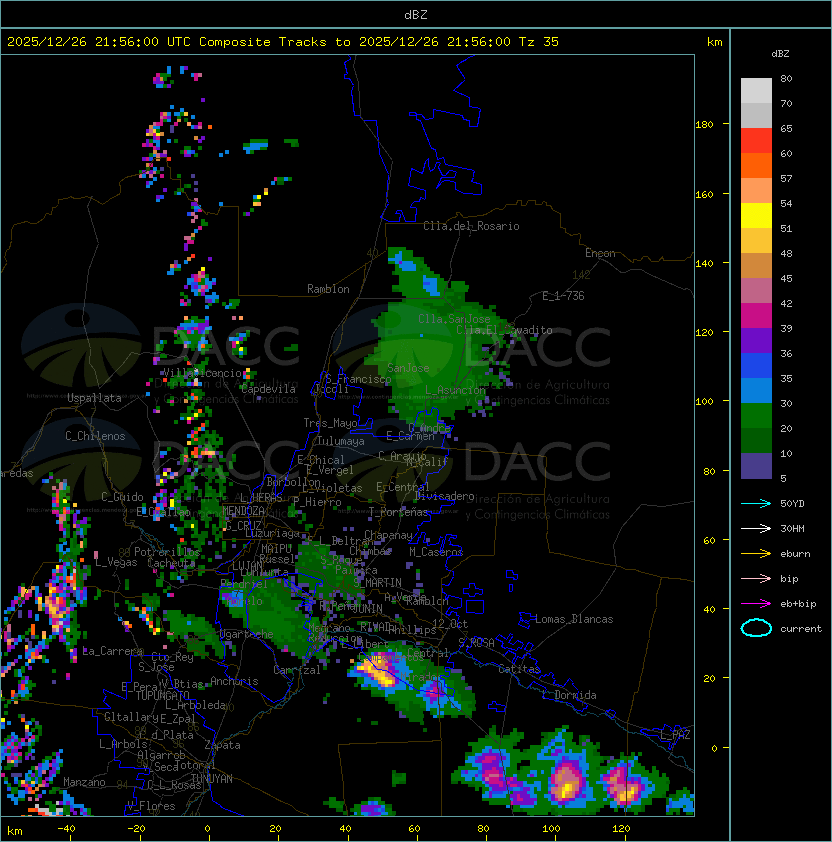Click the pink bip arrow icon
Viewport: 832px width, 842px height.
pos(756,579)
